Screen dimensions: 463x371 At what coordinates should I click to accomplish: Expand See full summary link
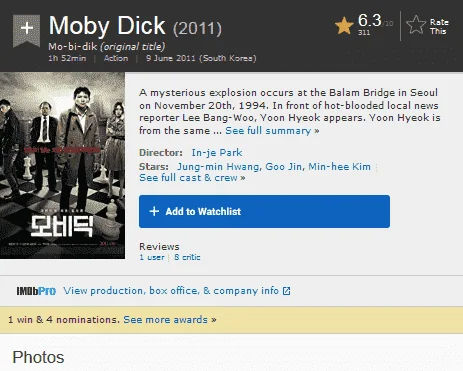point(272,131)
